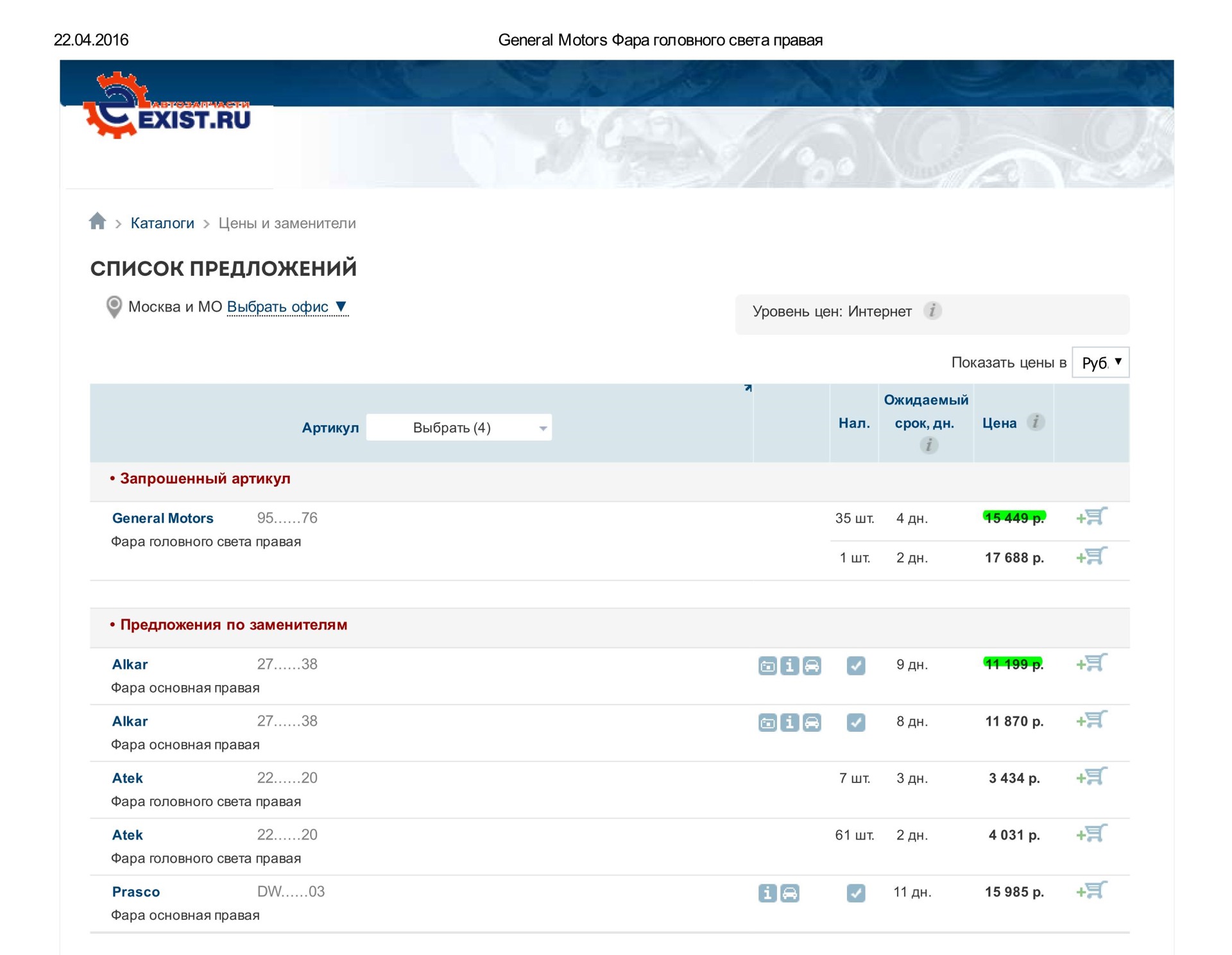Image resolution: width=1232 pixels, height=955 pixels.
Task: Open Alkar brand link for 8 дн. offer
Action: [130, 722]
